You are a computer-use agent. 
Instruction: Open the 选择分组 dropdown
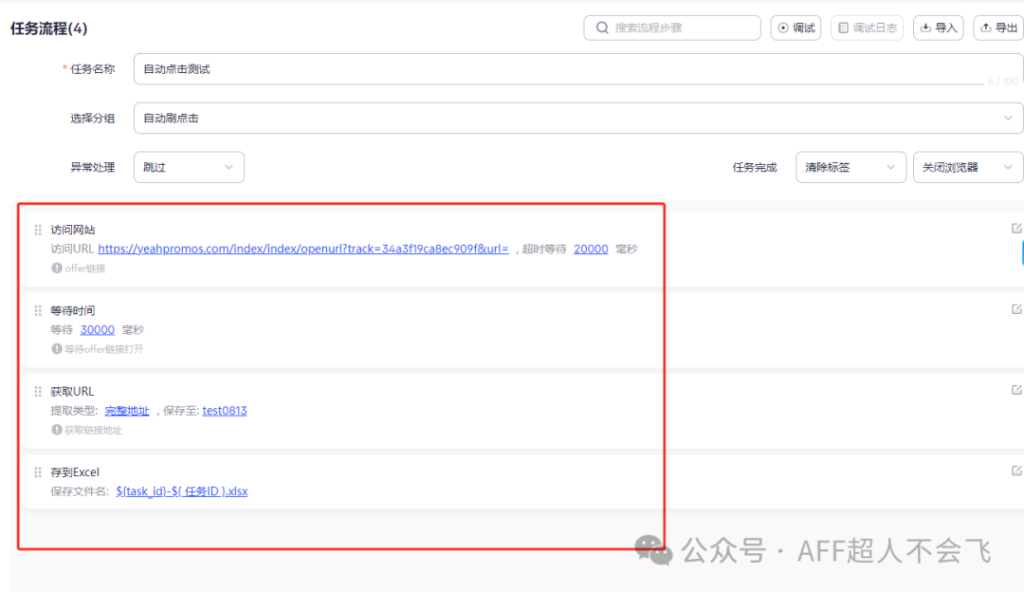point(578,118)
